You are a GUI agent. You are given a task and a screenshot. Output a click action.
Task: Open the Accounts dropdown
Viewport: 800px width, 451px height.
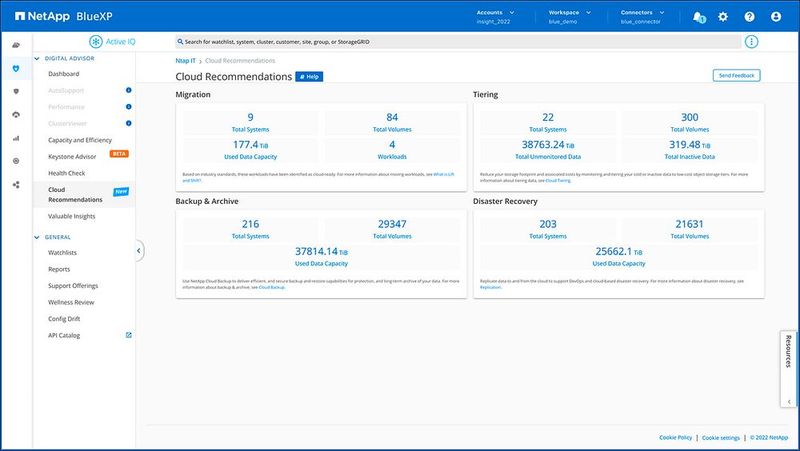click(495, 17)
